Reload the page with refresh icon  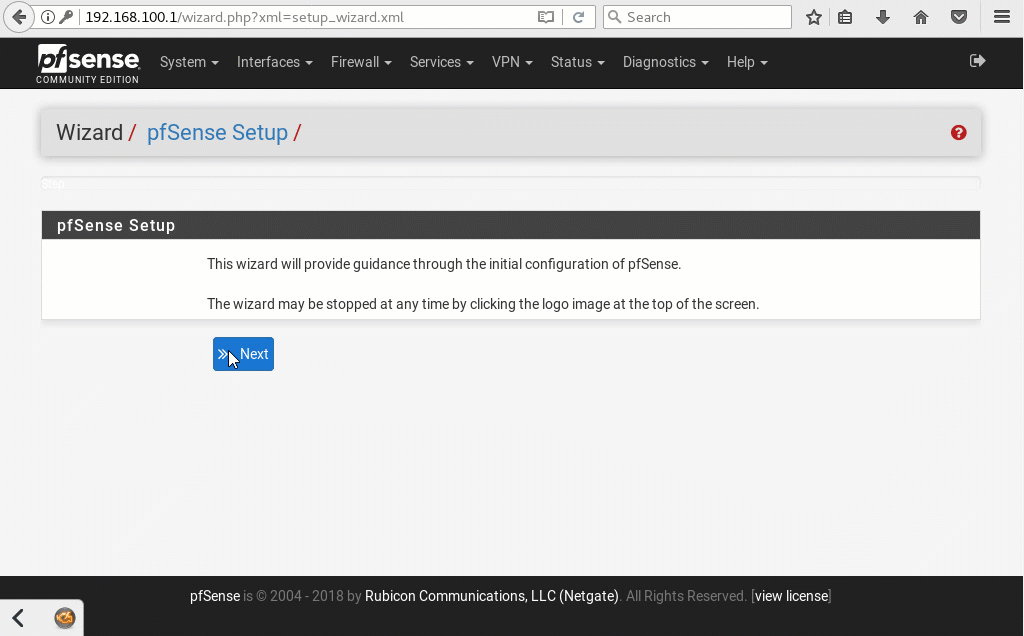click(578, 17)
